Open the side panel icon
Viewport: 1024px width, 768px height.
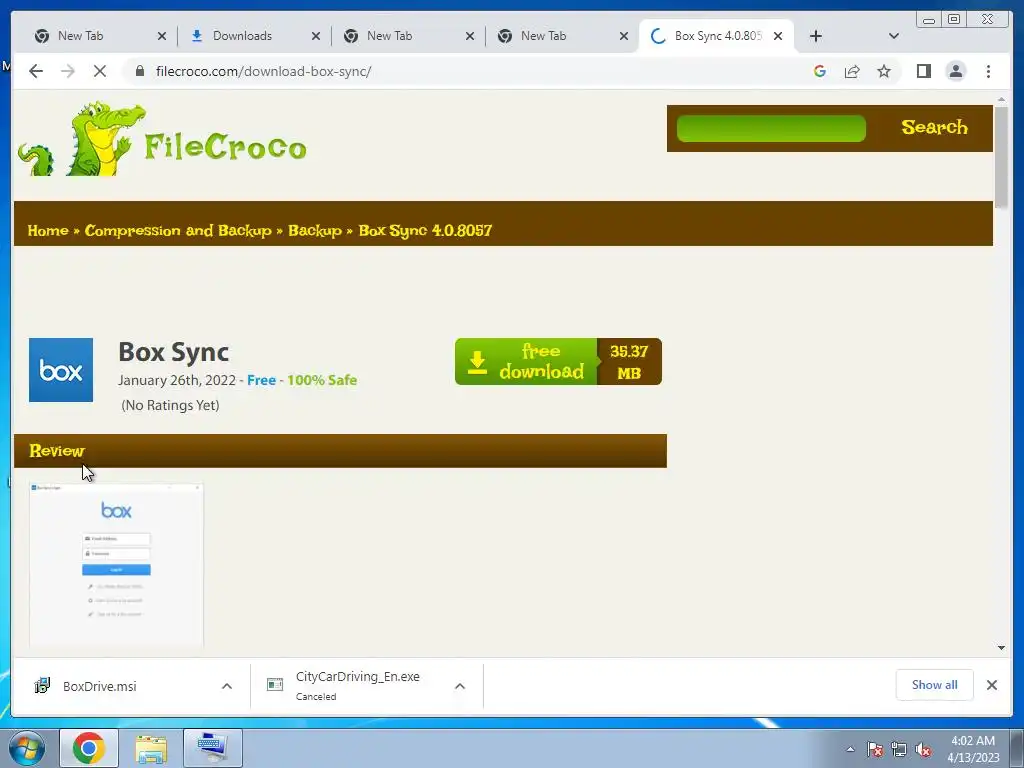click(x=923, y=71)
